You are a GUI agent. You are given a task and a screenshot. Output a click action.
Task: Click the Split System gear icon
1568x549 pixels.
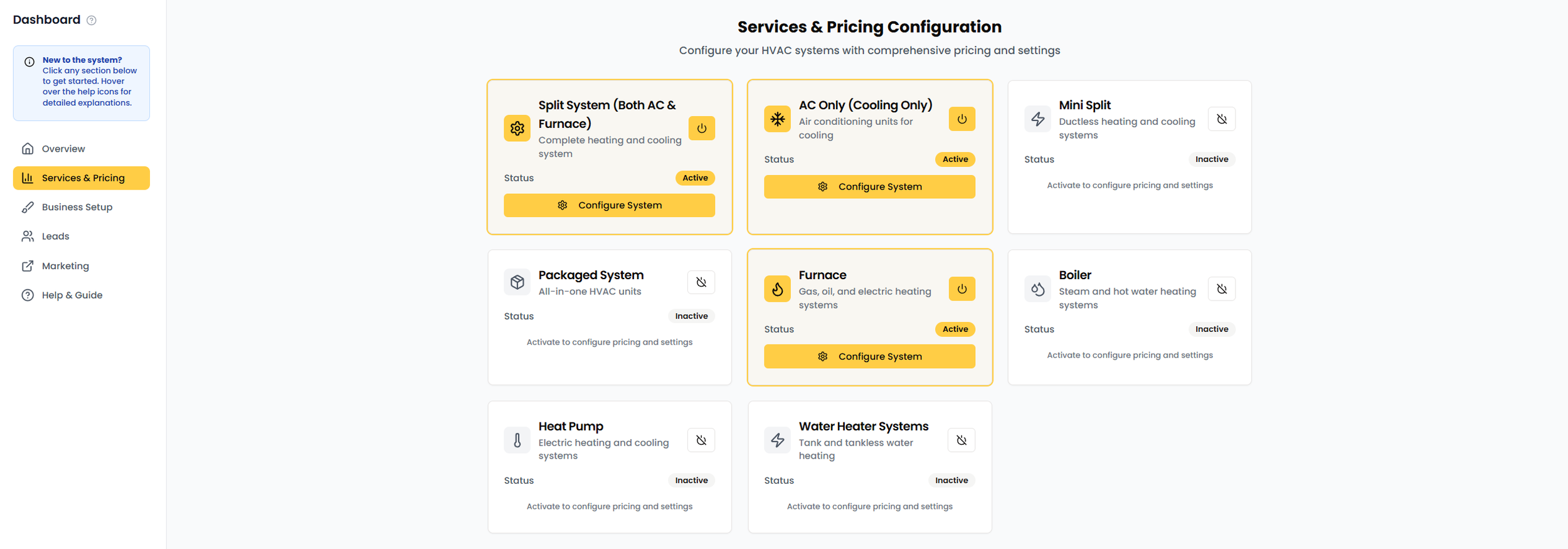(x=517, y=129)
